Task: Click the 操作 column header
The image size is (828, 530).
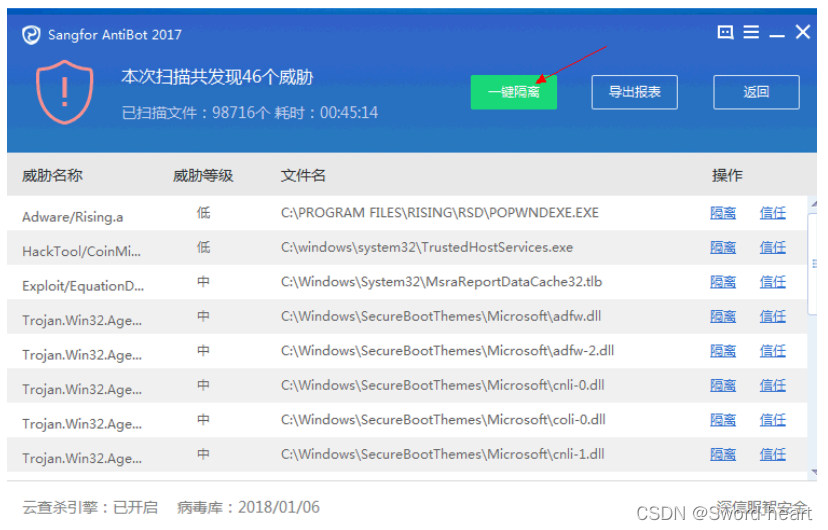Action: click(x=727, y=175)
